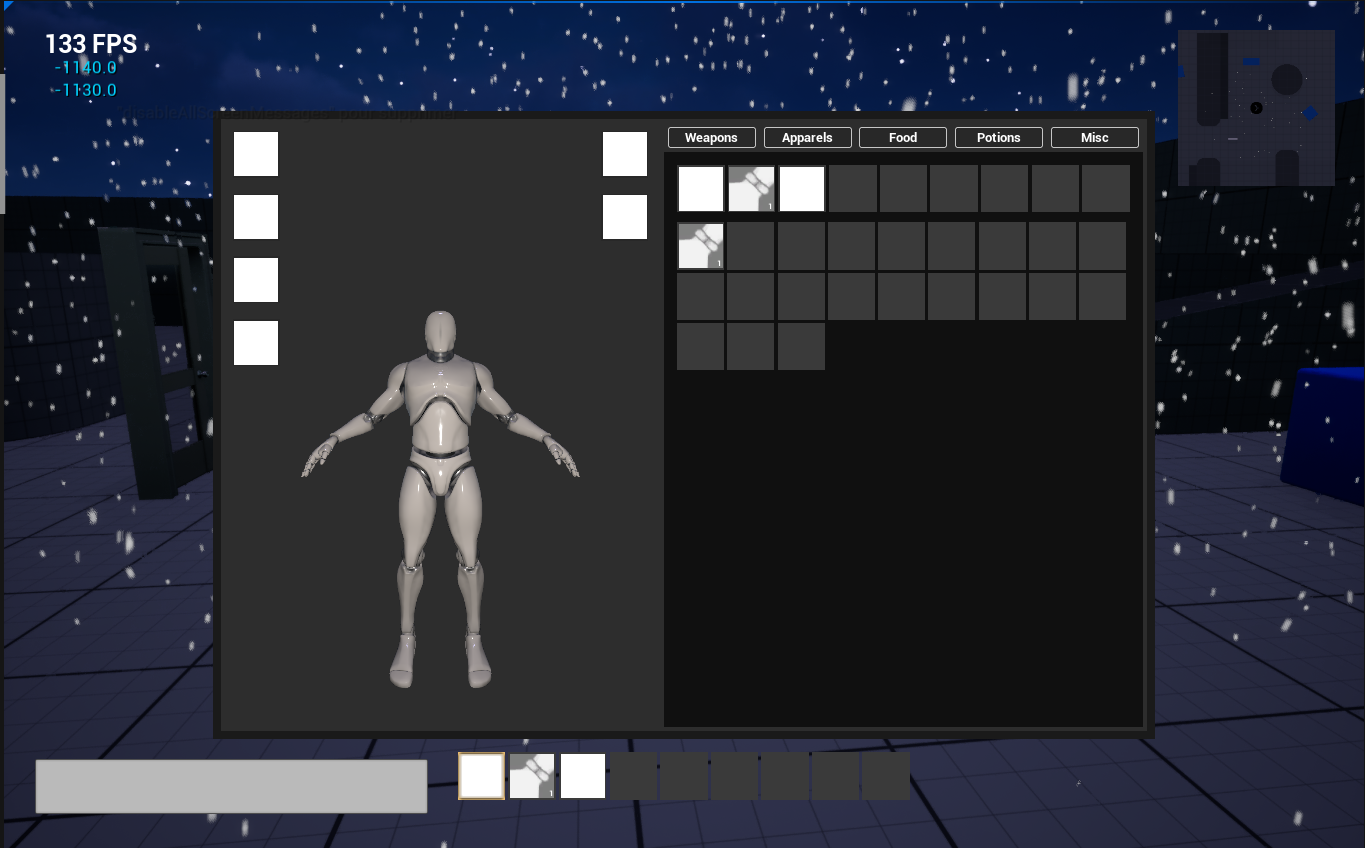
Task: Select the bandage item in top inventory row
Action: (x=751, y=189)
